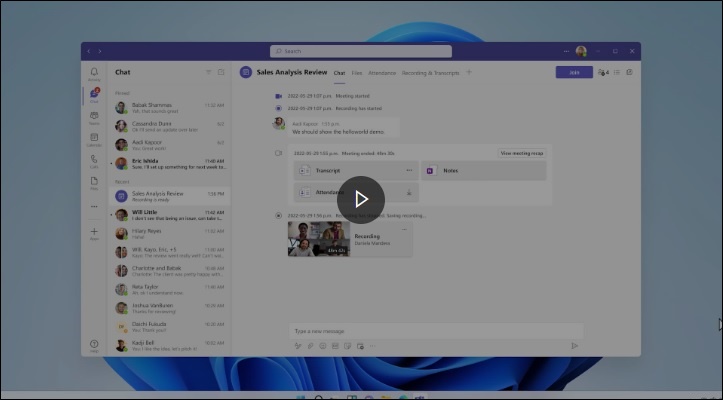Screen dimensions: 723x400
Task: Play the video with the center play button
Action: point(361,199)
